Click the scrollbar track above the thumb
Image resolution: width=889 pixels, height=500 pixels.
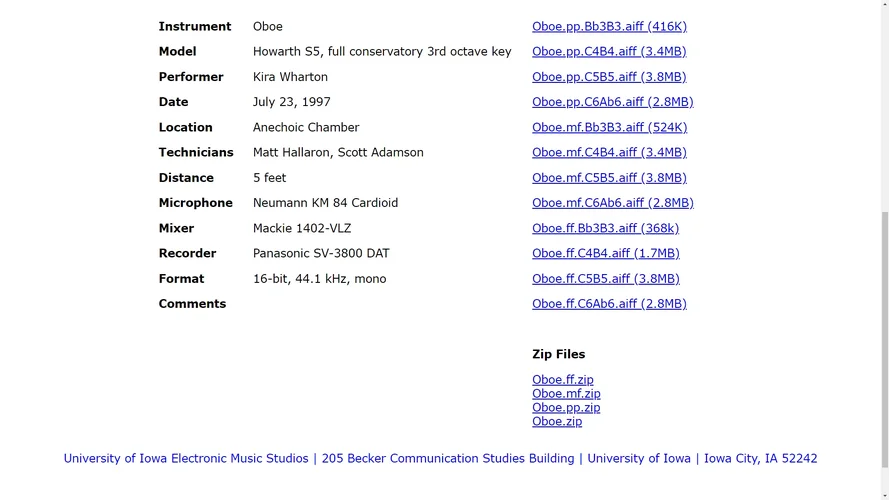point(882,110)
